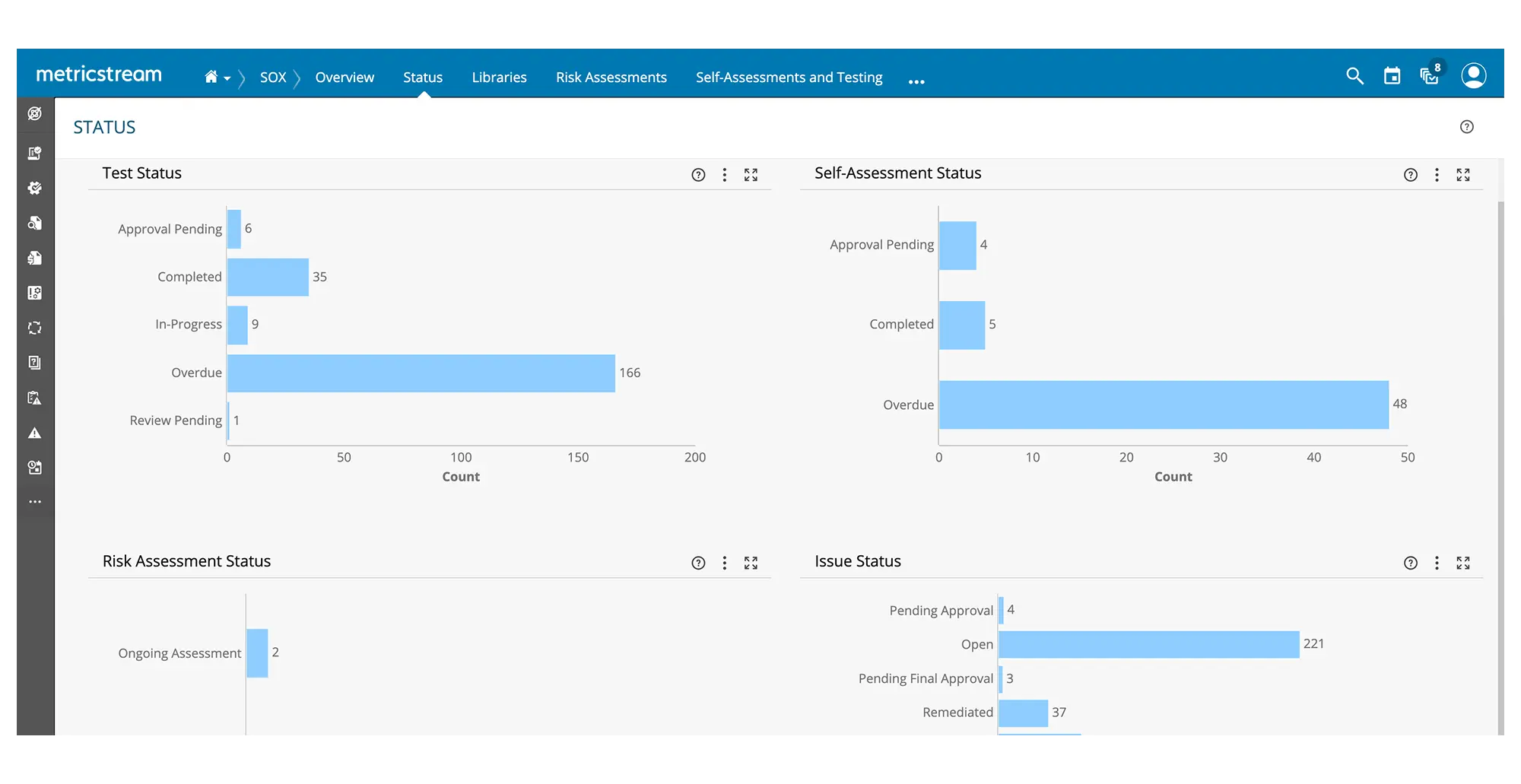Click the Ongoing Assessment bar 2
This screenshot has width=1521, height=784.
point(257,653)
